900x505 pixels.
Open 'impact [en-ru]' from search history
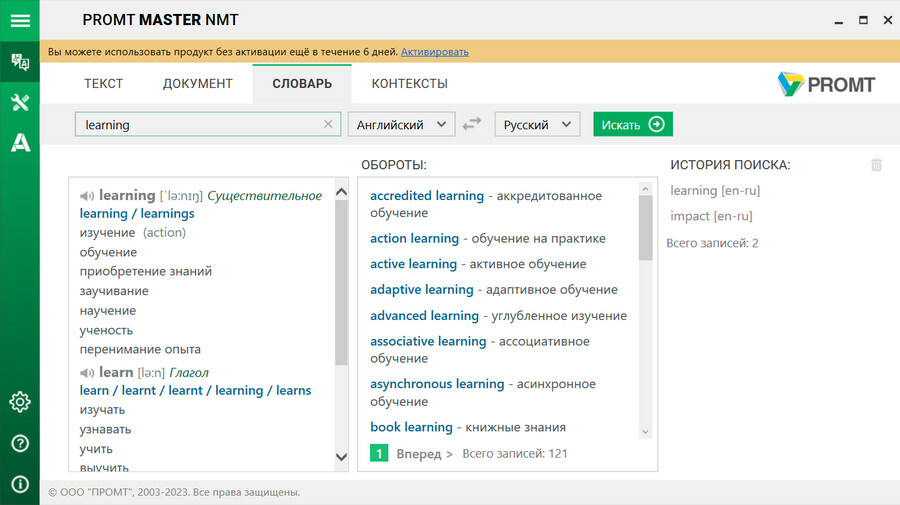[711, 216]
